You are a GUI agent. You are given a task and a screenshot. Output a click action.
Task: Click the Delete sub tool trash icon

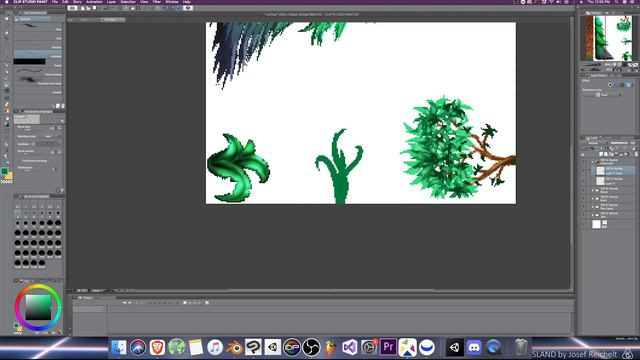[63, 106]
